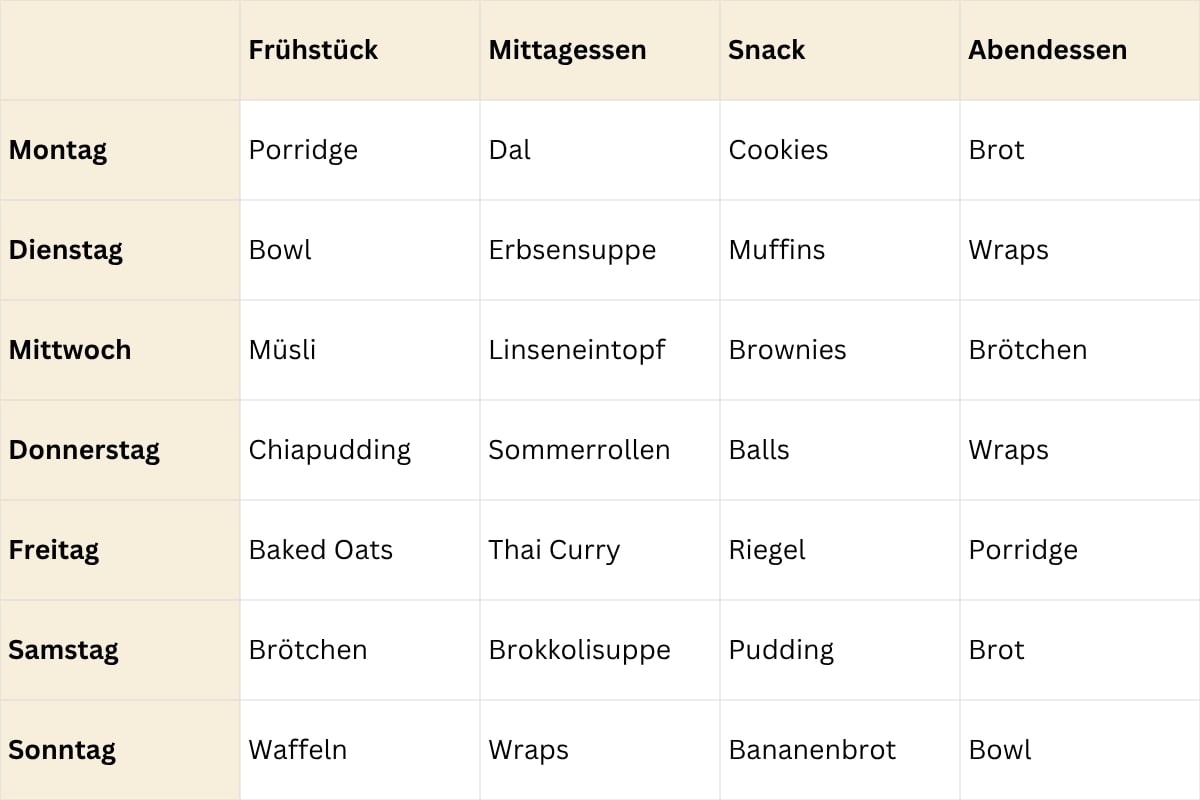Select the Donnerstag row label
Viewport: 1200px width, 800px height.
(x=84, y=450)
